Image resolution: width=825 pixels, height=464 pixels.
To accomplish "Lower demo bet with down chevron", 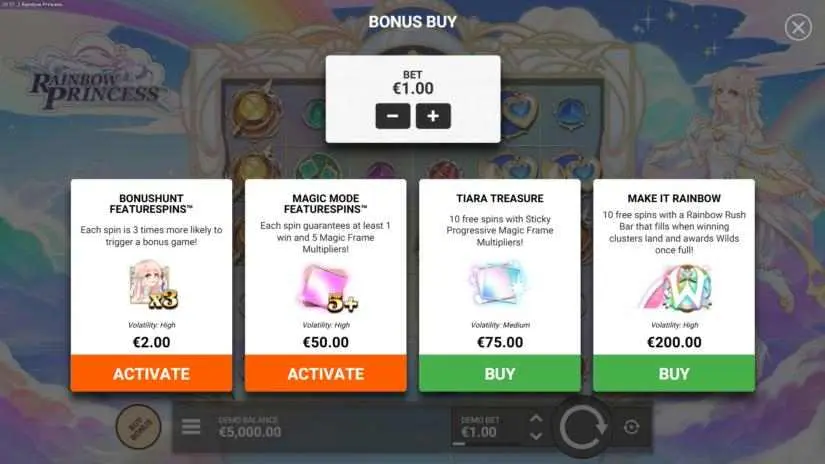I will 536,436.
